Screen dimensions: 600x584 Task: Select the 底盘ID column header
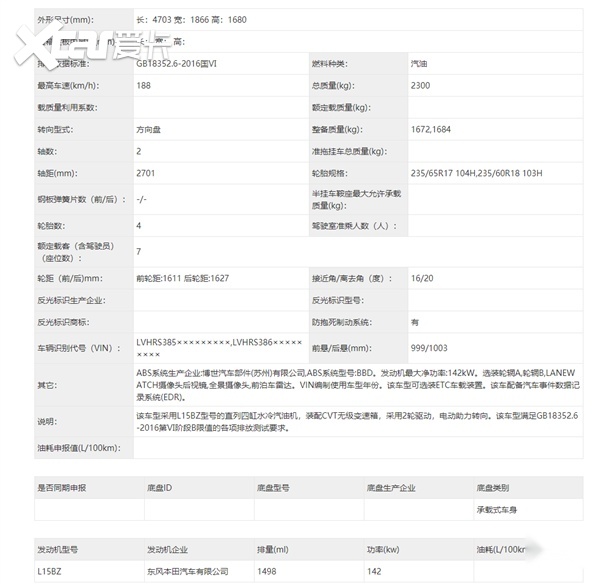[160, 488]
